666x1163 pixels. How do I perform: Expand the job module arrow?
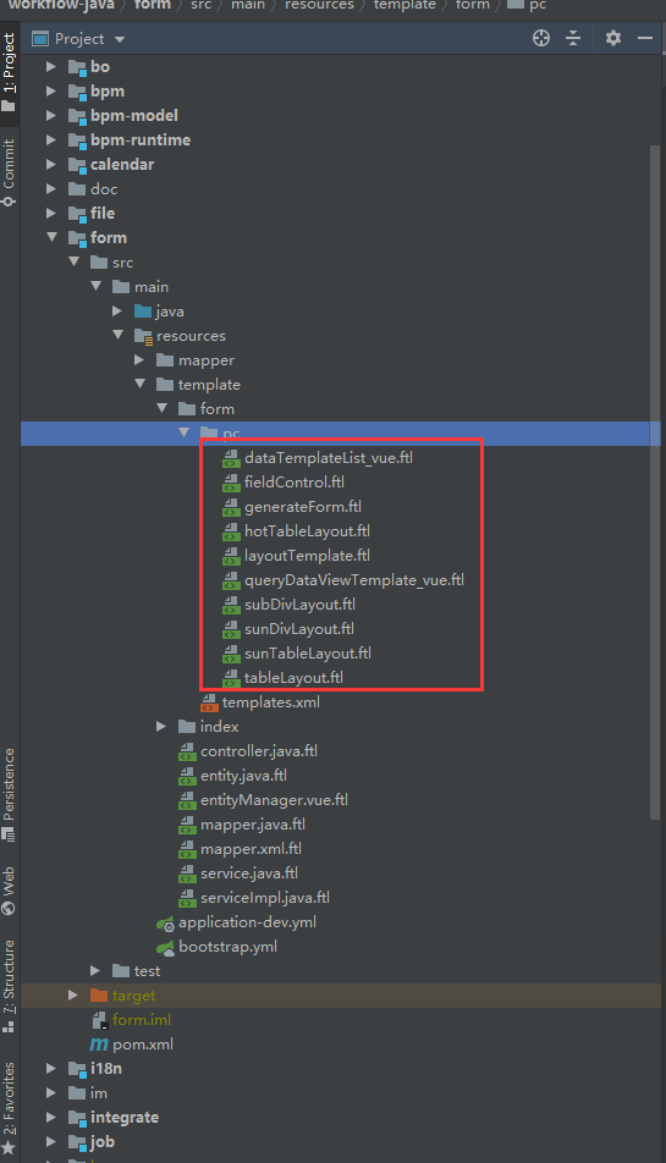[x=51, y=1142]
